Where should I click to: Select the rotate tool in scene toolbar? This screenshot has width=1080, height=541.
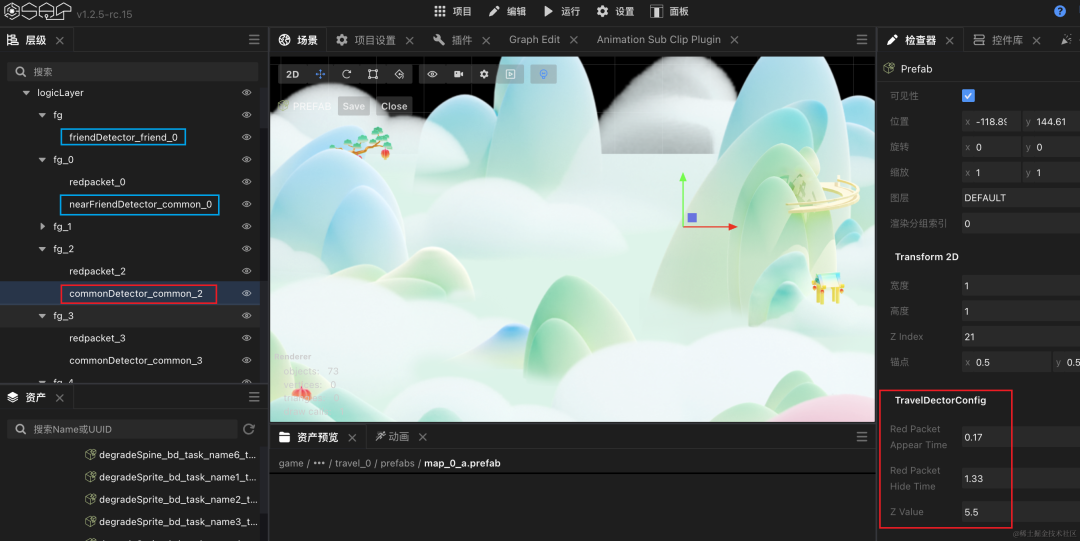(346, 74)
